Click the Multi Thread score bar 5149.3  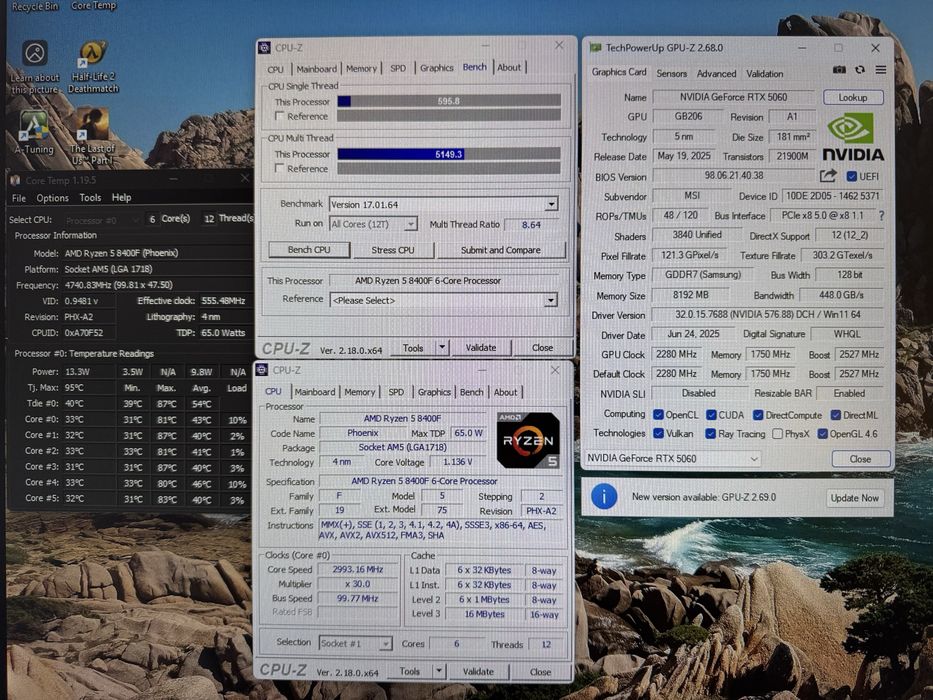tap(449, 154)
